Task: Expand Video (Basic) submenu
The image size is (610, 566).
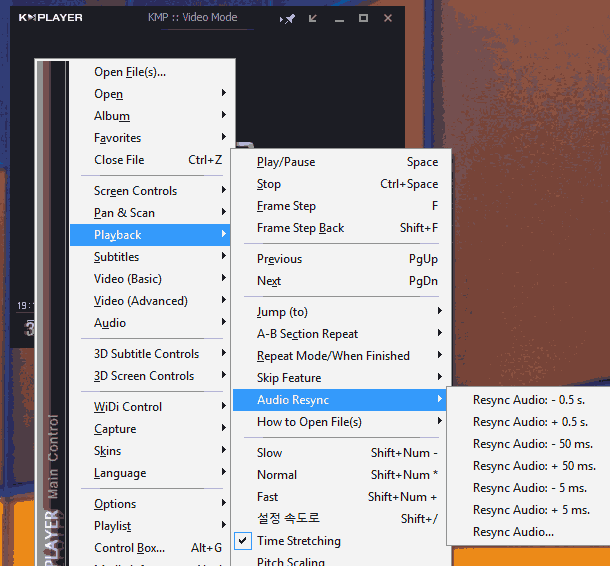Action: click(x=152, y=279)
